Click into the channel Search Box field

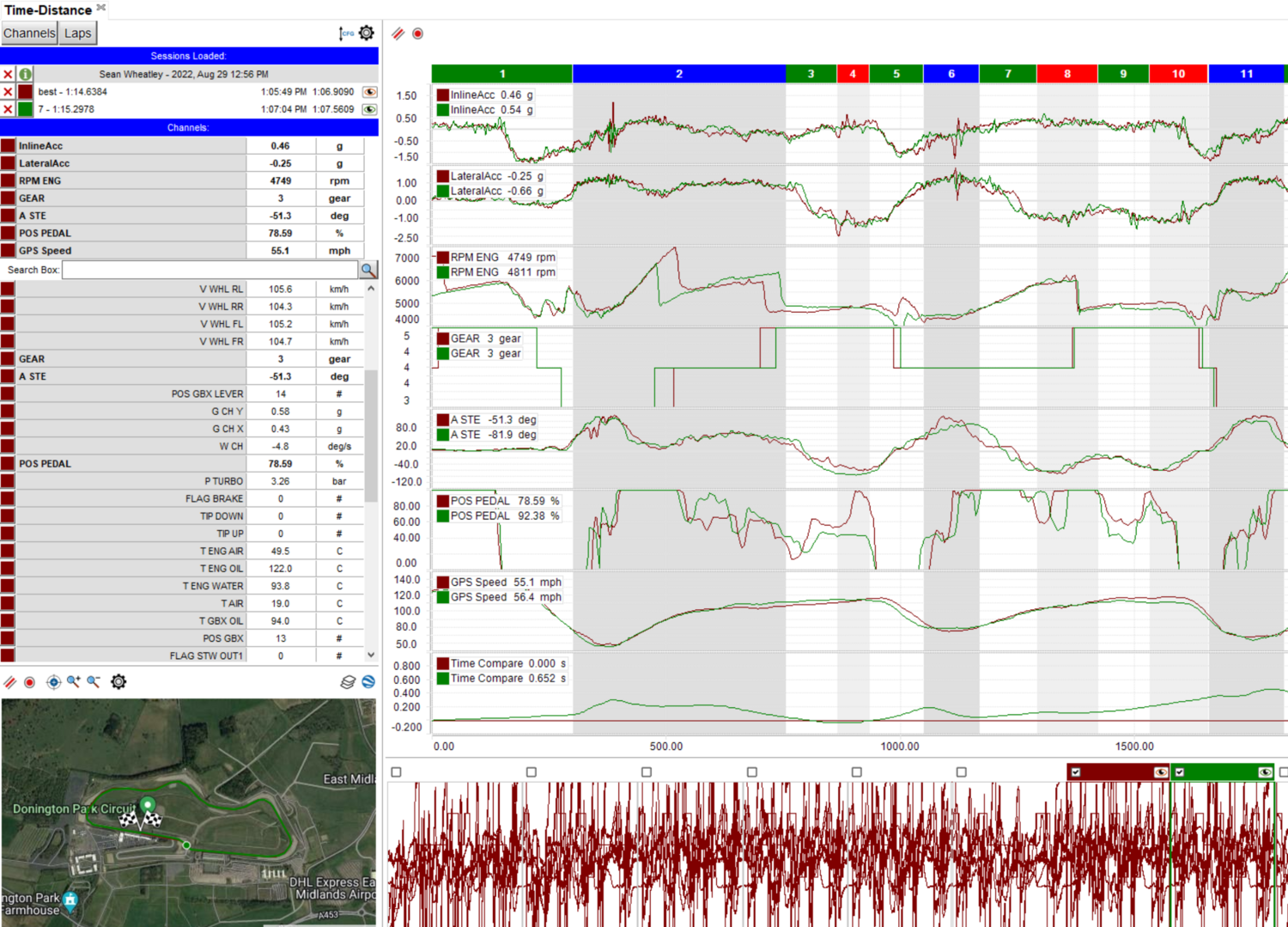coord(210,270)
